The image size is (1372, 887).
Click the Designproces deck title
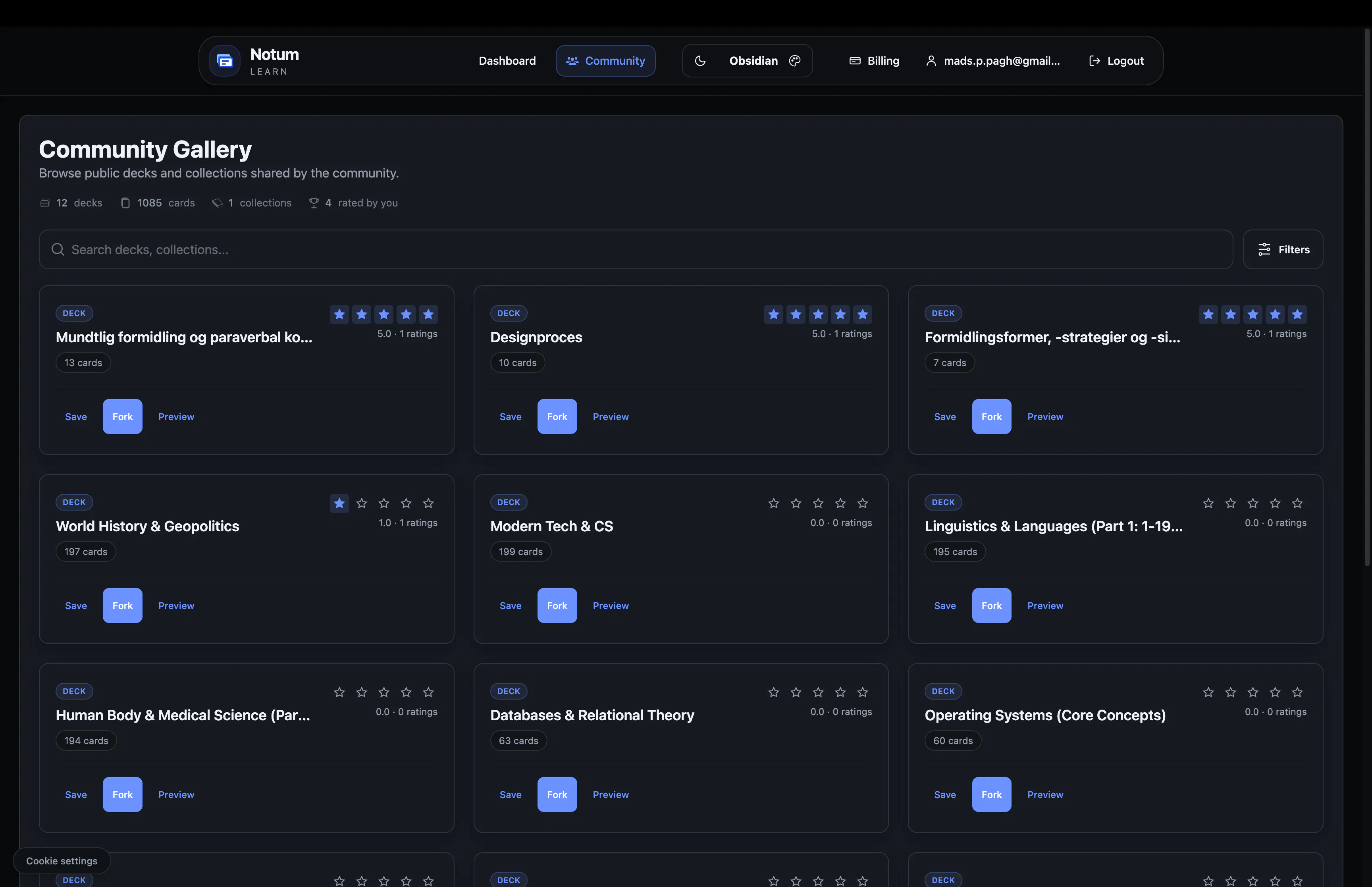(x=536, y=337)
